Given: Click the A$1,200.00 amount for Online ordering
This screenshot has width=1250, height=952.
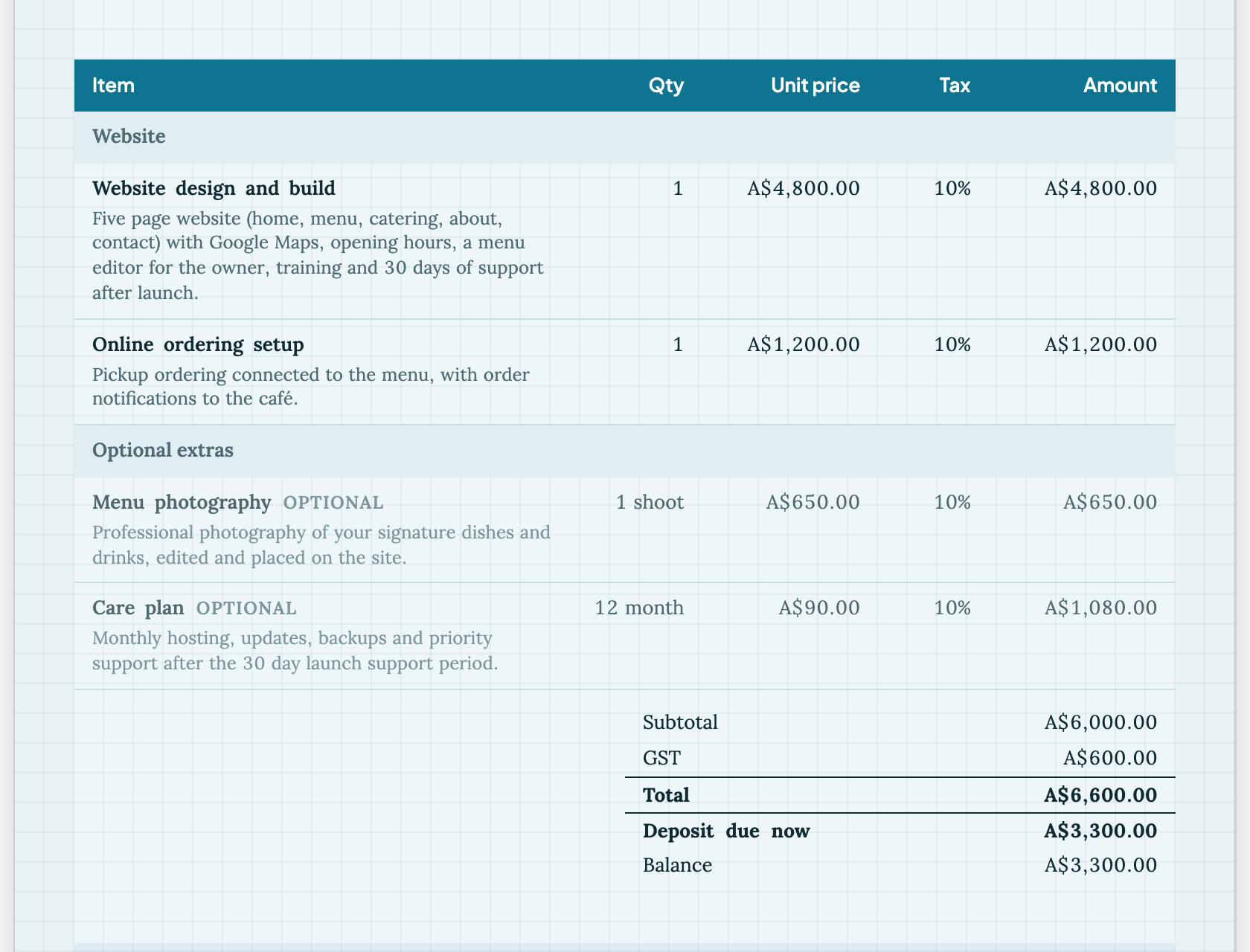Looking at the screenshot, I should 1100,344.
